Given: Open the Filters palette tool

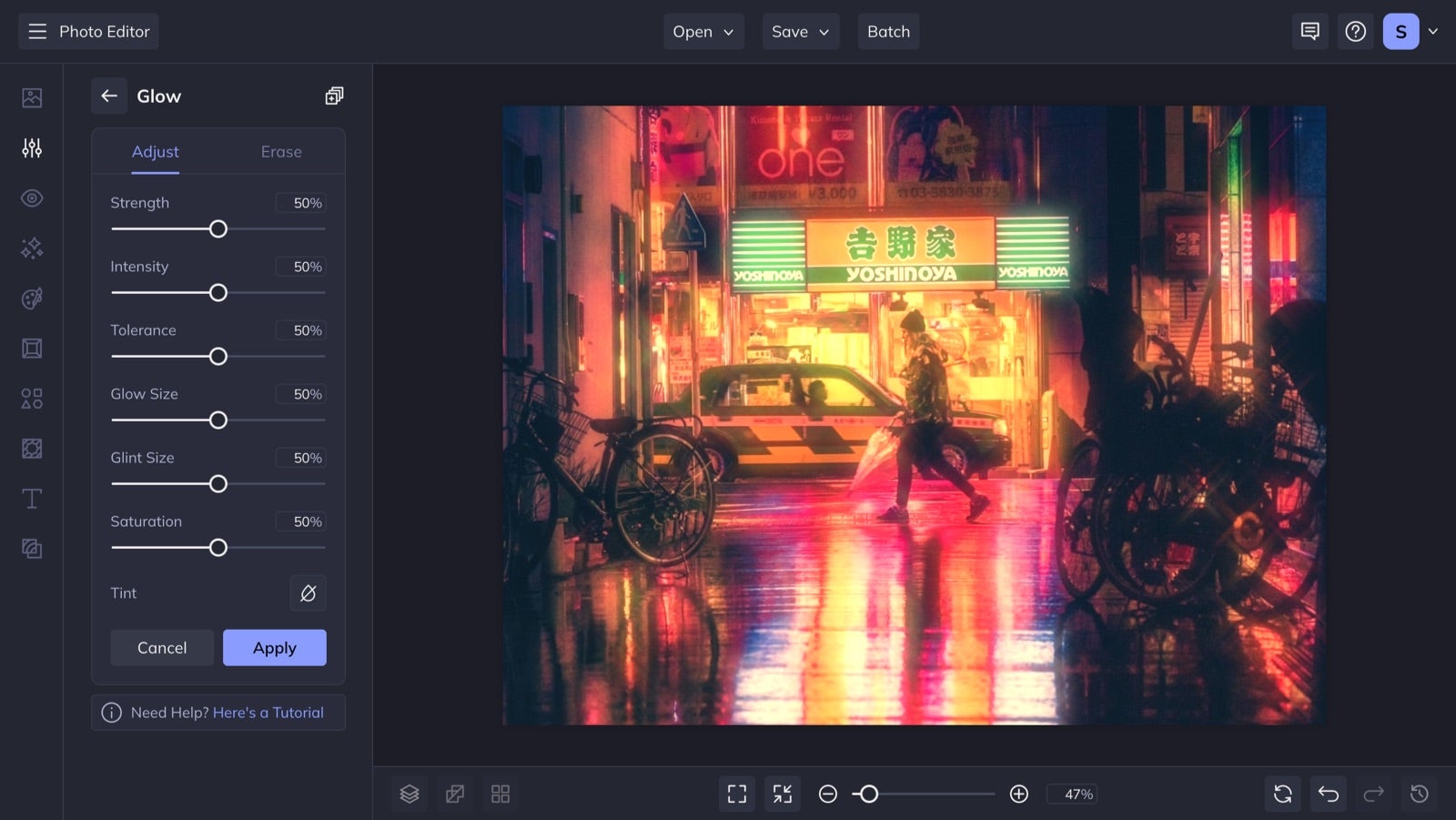Looking at the screenshot, I should click(x=31, y=298).
